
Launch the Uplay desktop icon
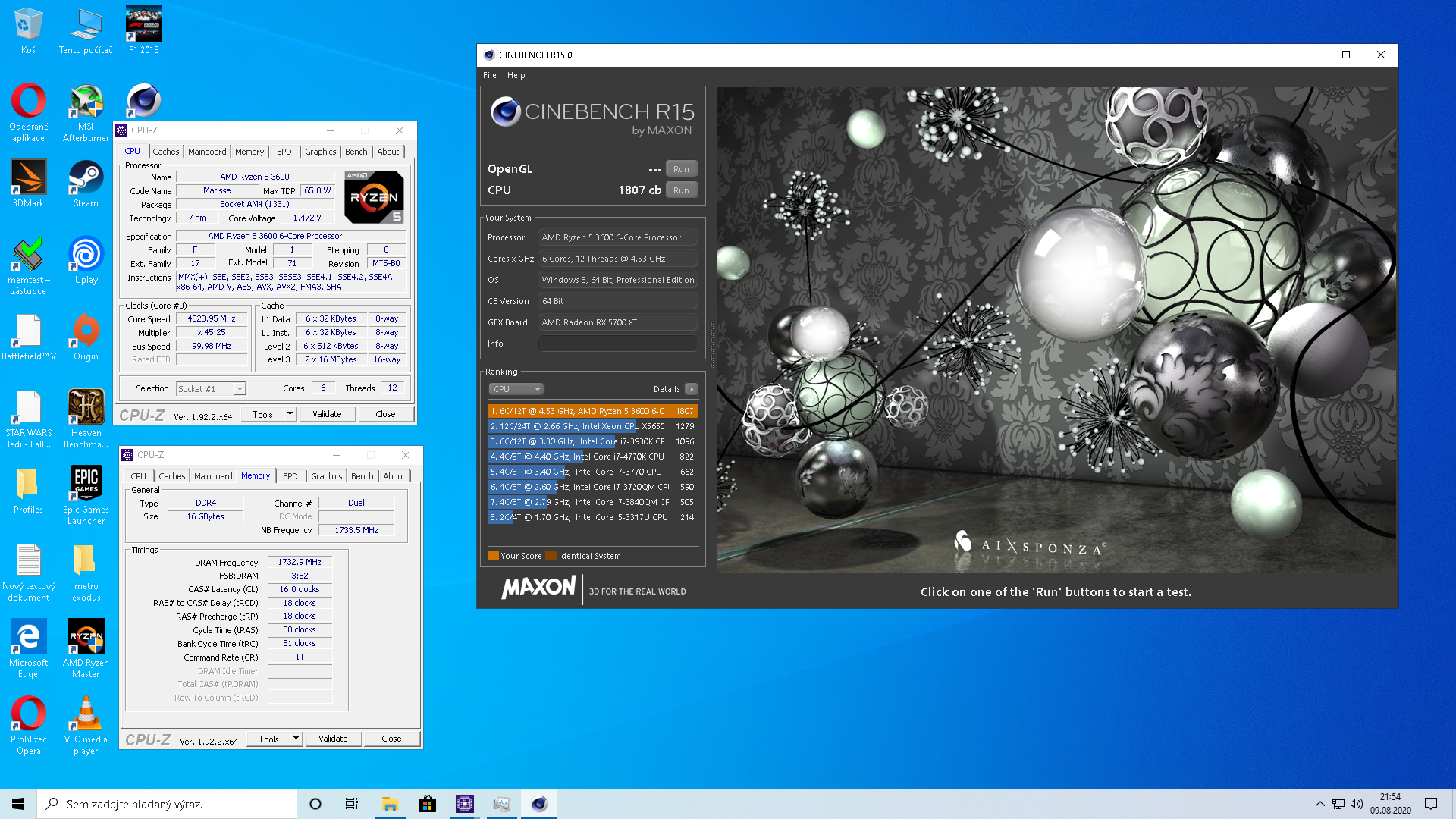coord(86,260)
